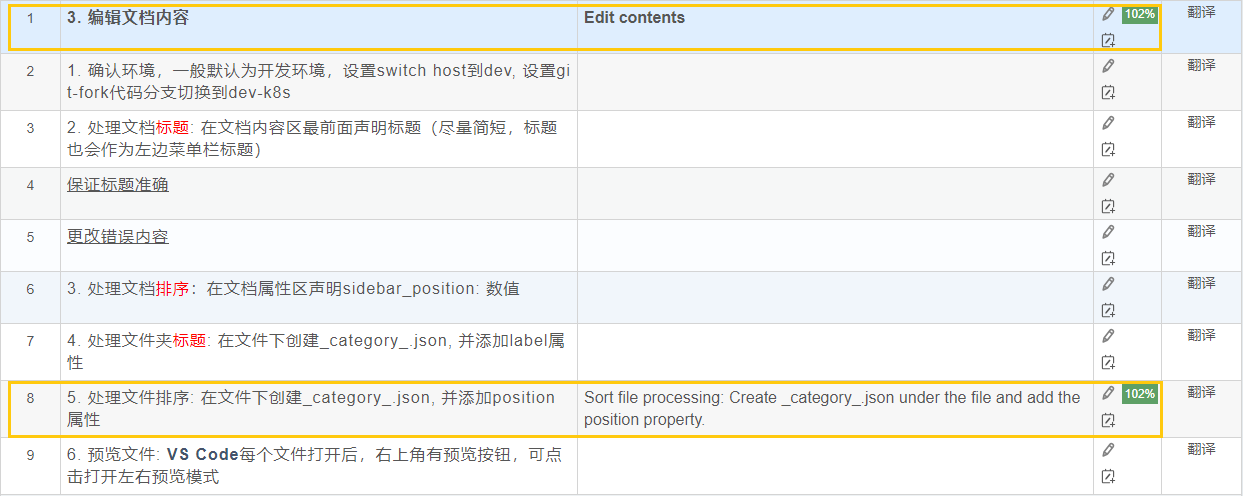Click the pencil edit icon in row 5

click(x=1107, y=232)
